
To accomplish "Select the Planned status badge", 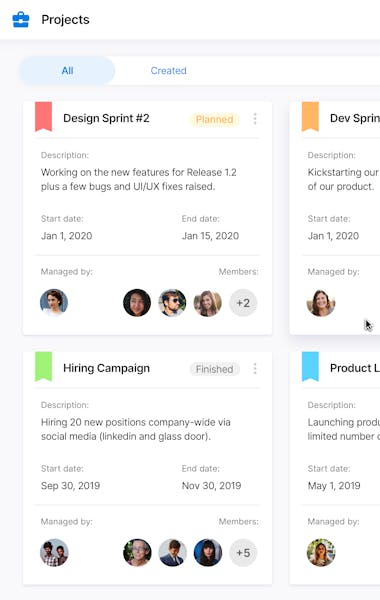I will coord(215,119).
